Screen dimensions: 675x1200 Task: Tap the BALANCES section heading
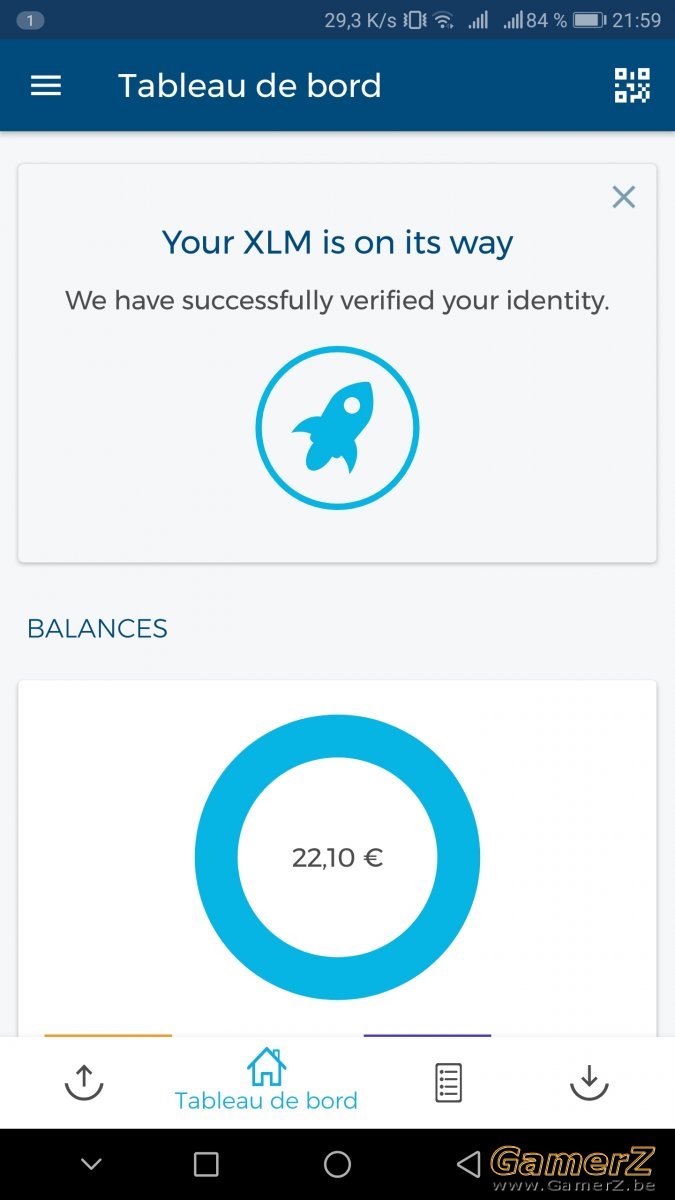(x=97, y=629)
